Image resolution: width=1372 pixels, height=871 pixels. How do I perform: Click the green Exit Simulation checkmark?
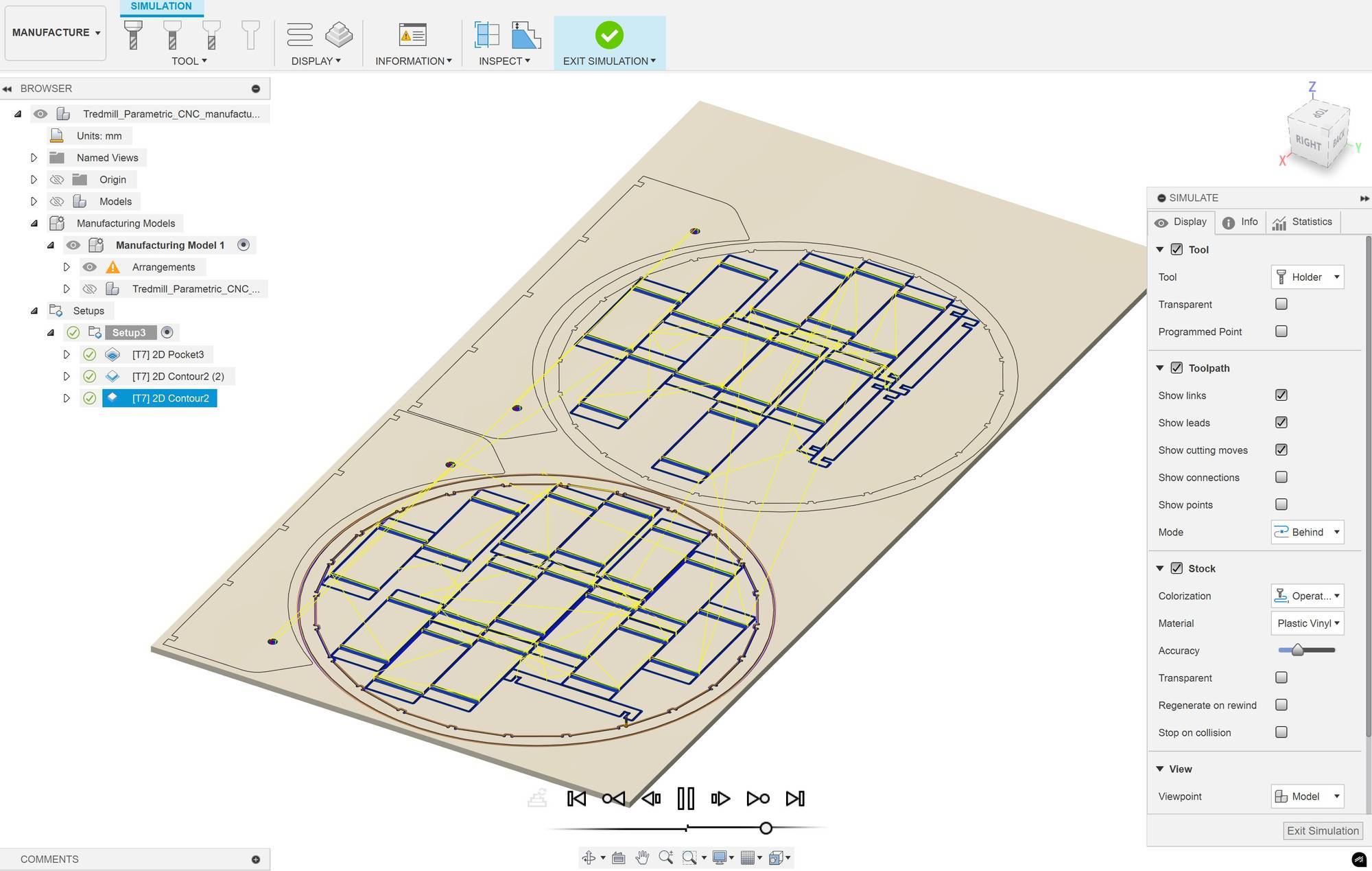(609, 34)
